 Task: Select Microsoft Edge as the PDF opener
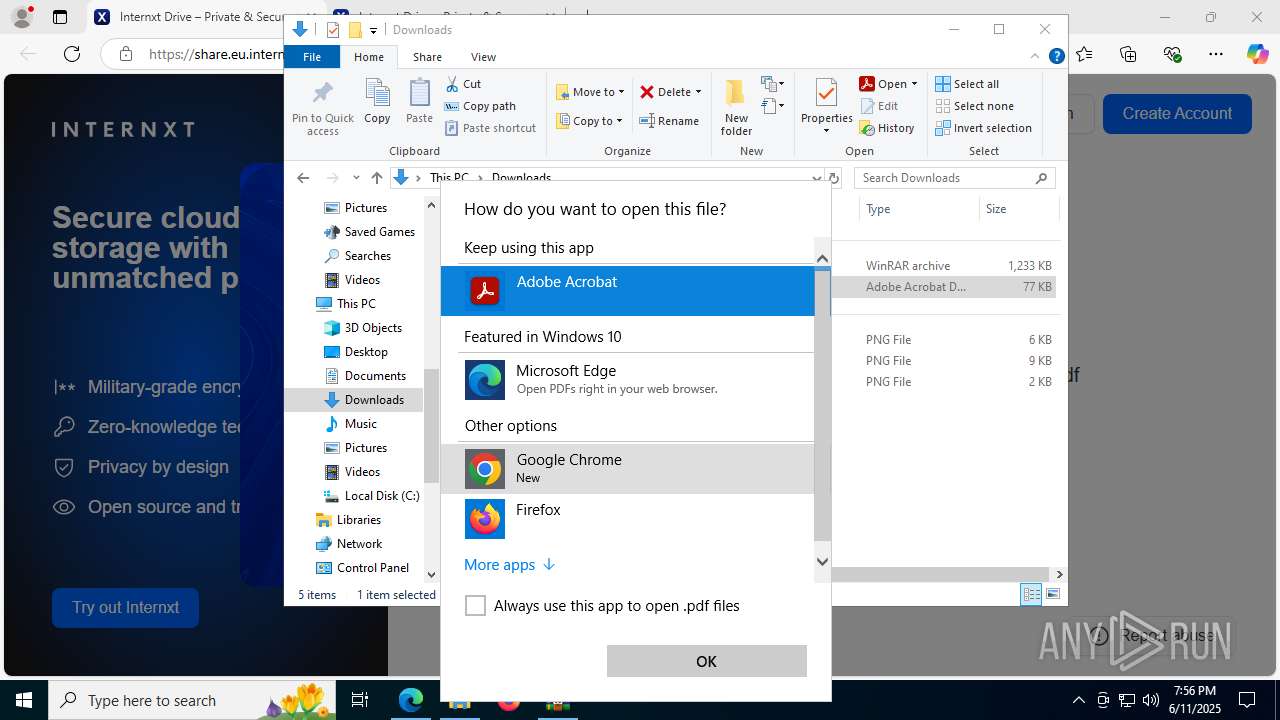click(628, 380)
